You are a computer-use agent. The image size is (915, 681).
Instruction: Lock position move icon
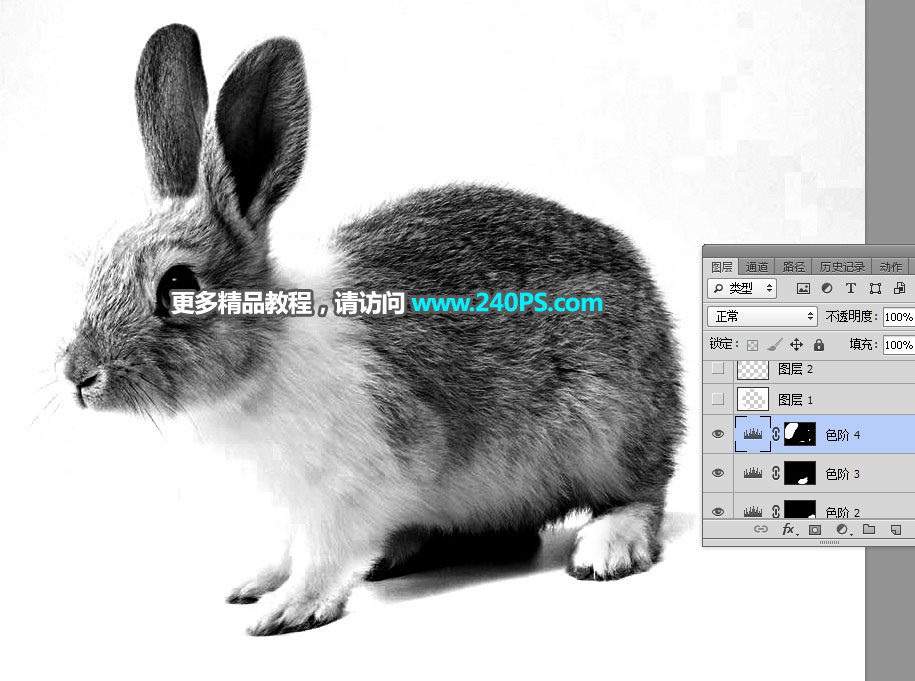[797, 345]
